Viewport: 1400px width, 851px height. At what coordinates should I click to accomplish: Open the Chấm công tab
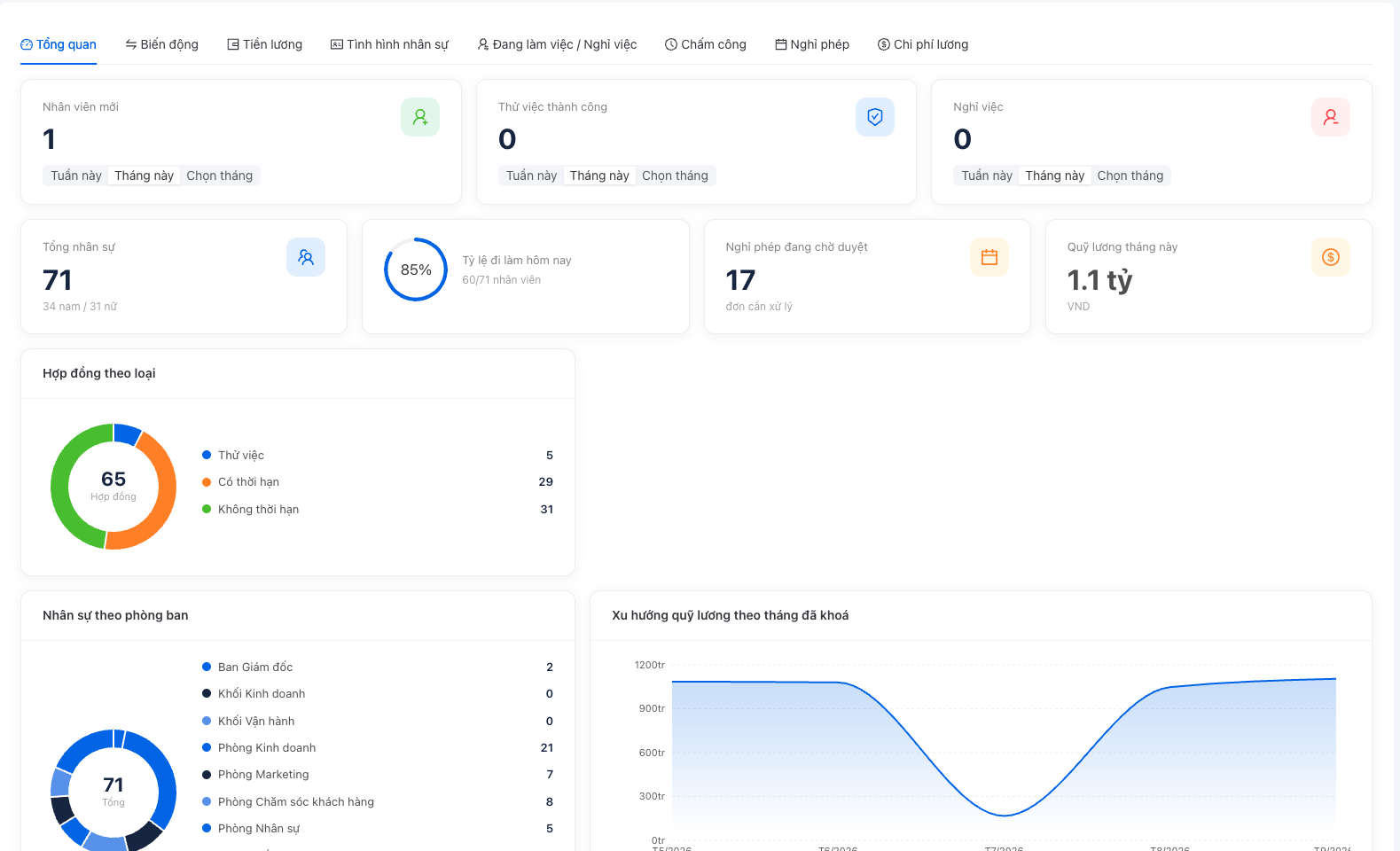click(x=706, y=44)
